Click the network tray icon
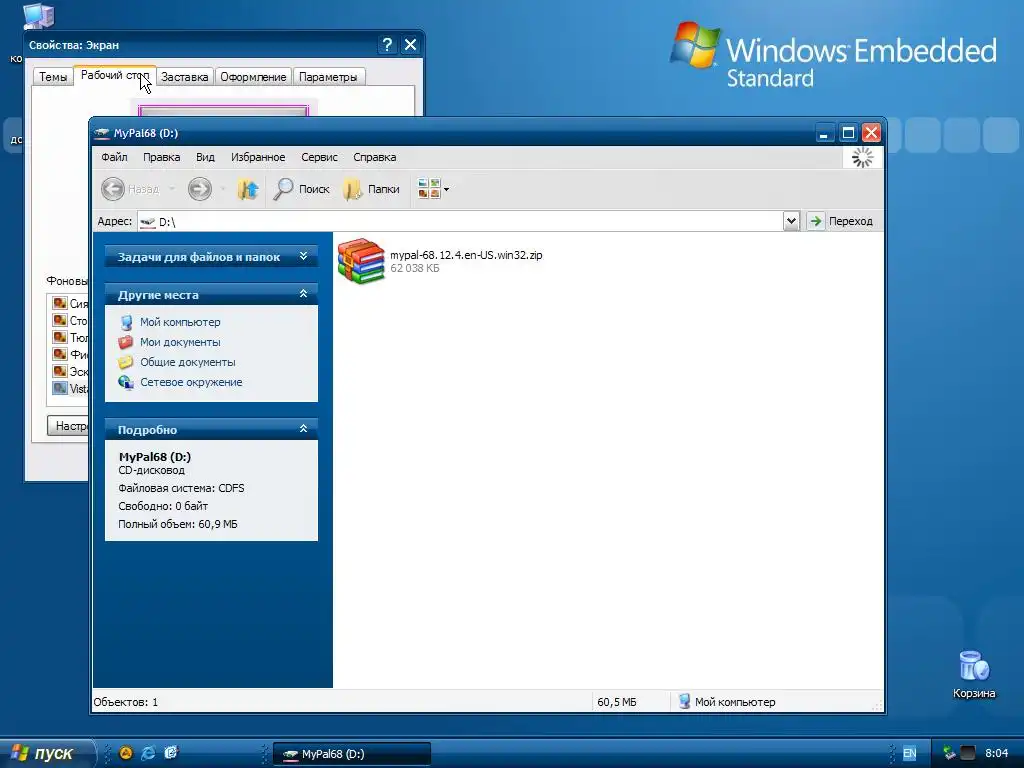The height and width of the screenshot is (768, 1024). pos(950,753)
